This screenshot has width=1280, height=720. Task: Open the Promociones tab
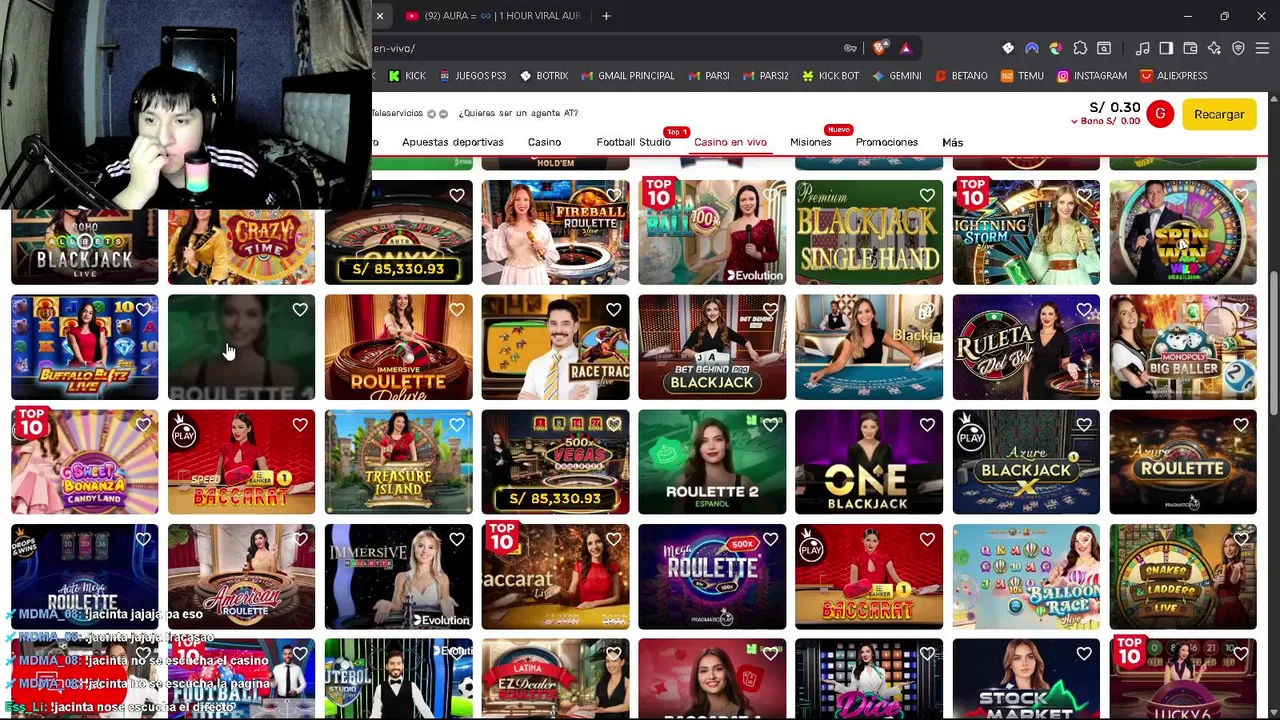pos(886,142)
